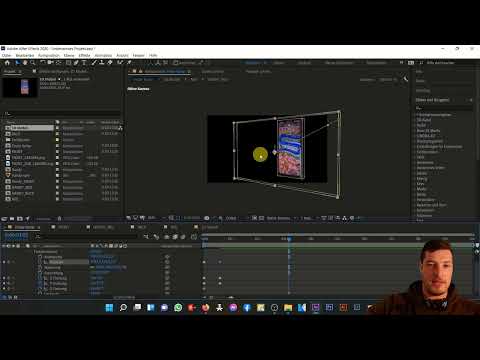Toggle stopwatch for the Ankerpunkt property

(x=40, y=257)
